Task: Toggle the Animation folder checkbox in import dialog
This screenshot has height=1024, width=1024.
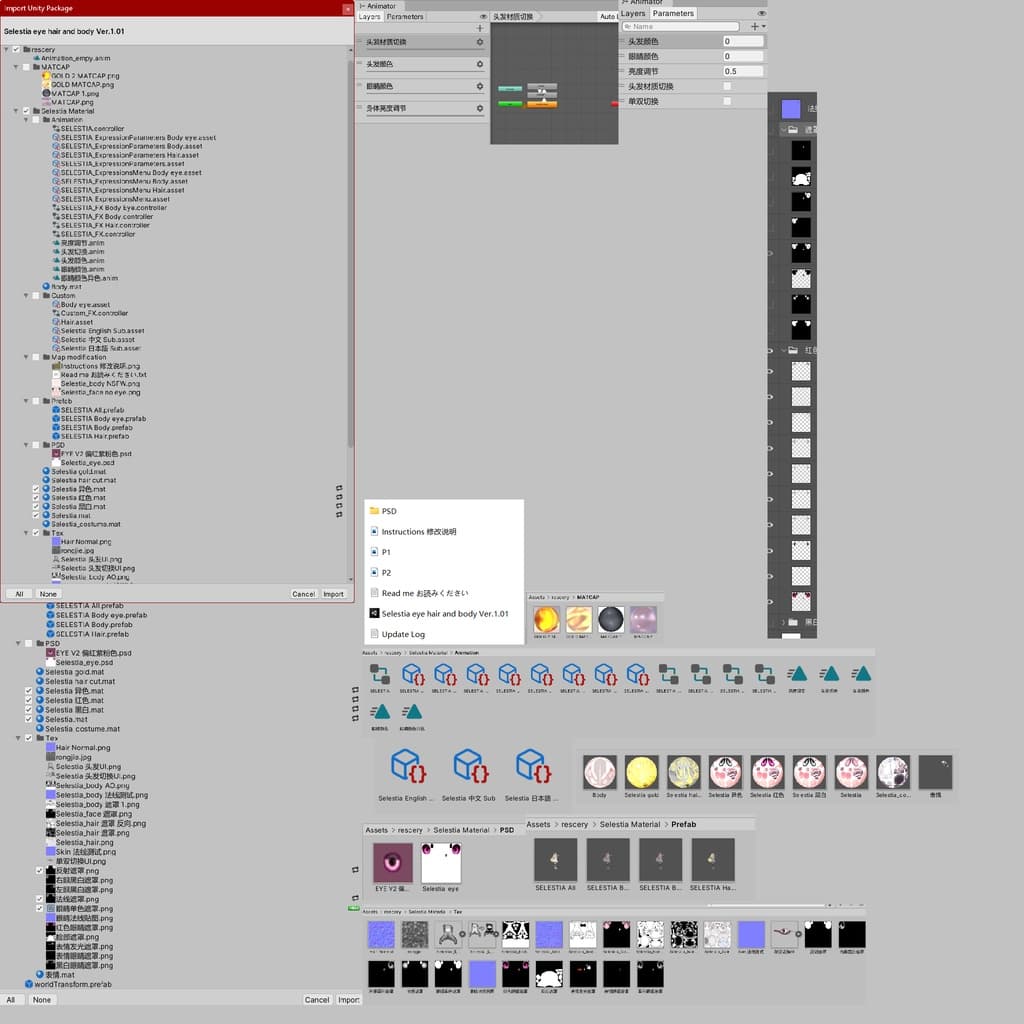Action: [x=36, y=120]
